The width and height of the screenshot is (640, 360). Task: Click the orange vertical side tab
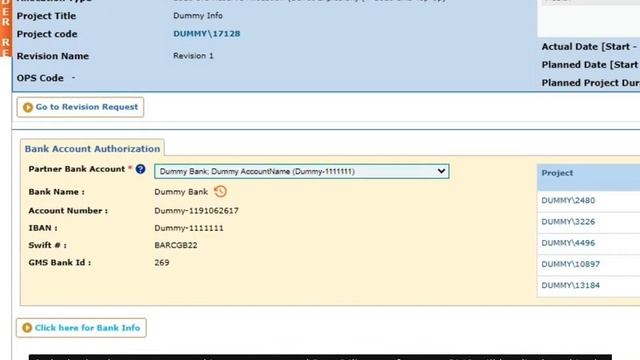(x=6, y=29)
